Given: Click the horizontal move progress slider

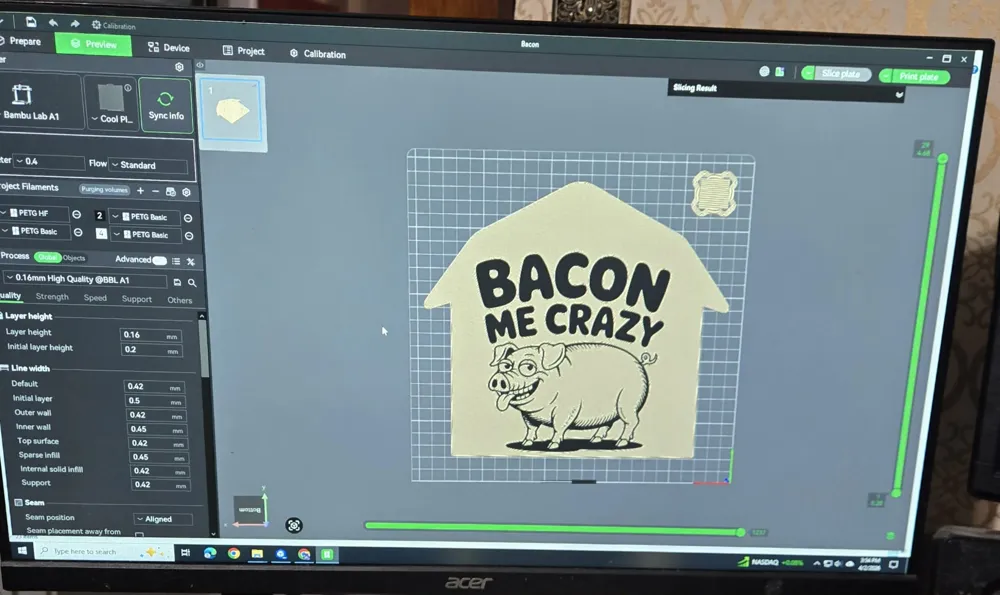Looking at the screenshot, I should (x=555, y=529).
